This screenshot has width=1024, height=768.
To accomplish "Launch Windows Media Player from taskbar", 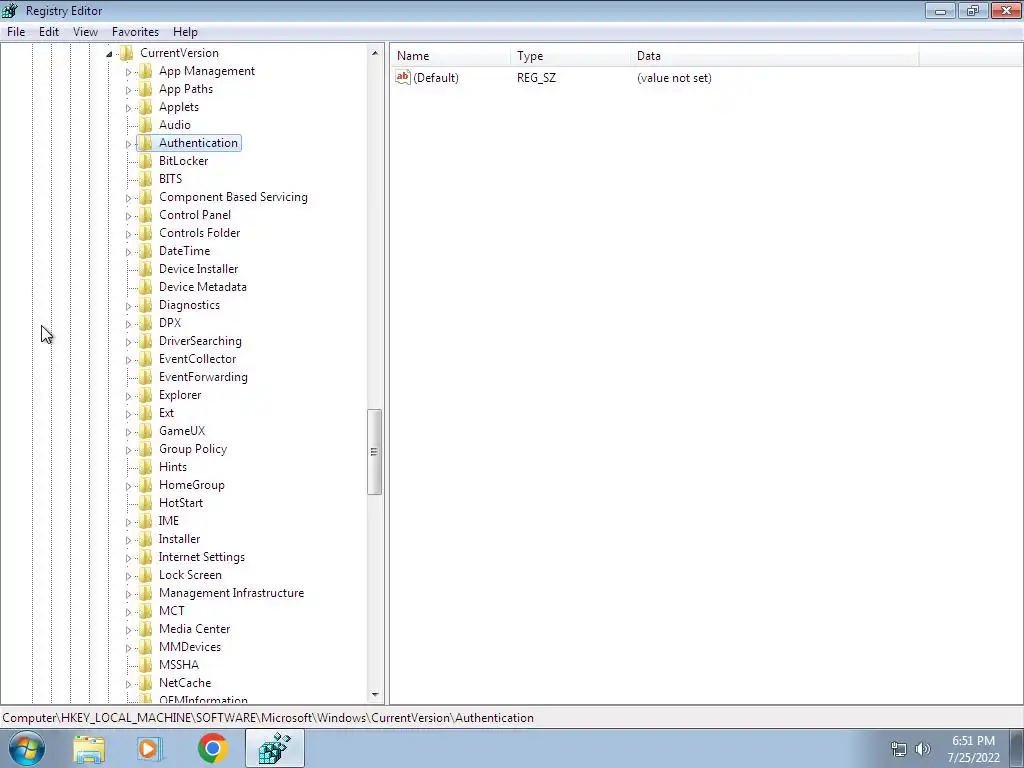I will coord(150,749).
